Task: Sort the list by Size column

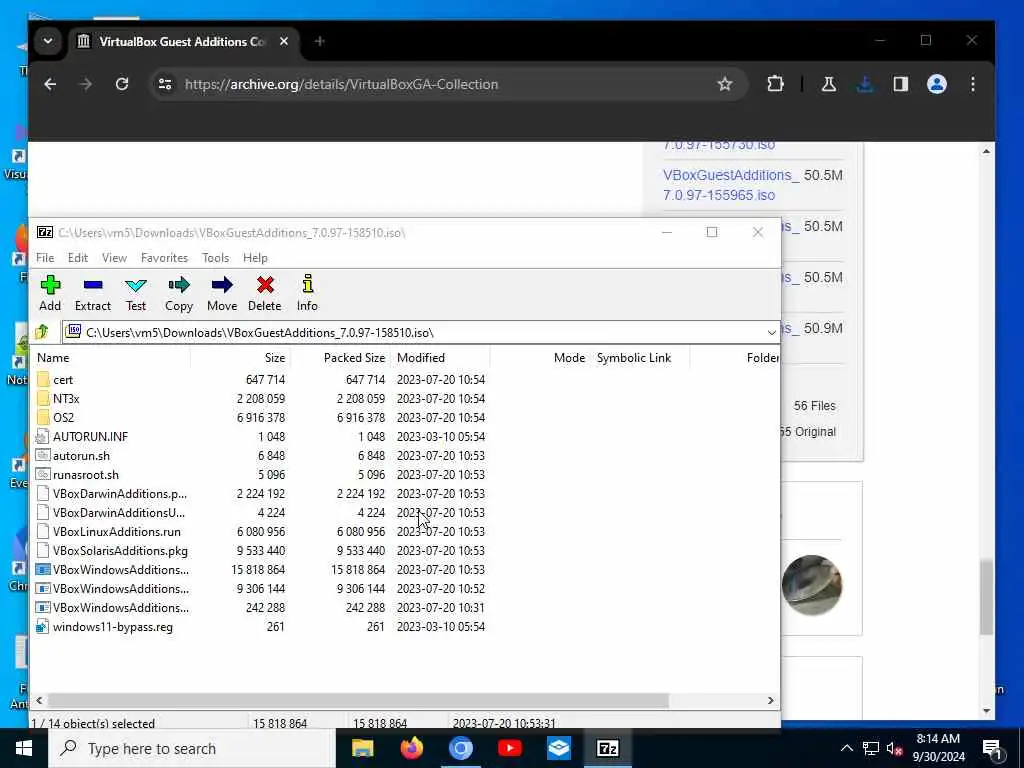Action: 240,358
